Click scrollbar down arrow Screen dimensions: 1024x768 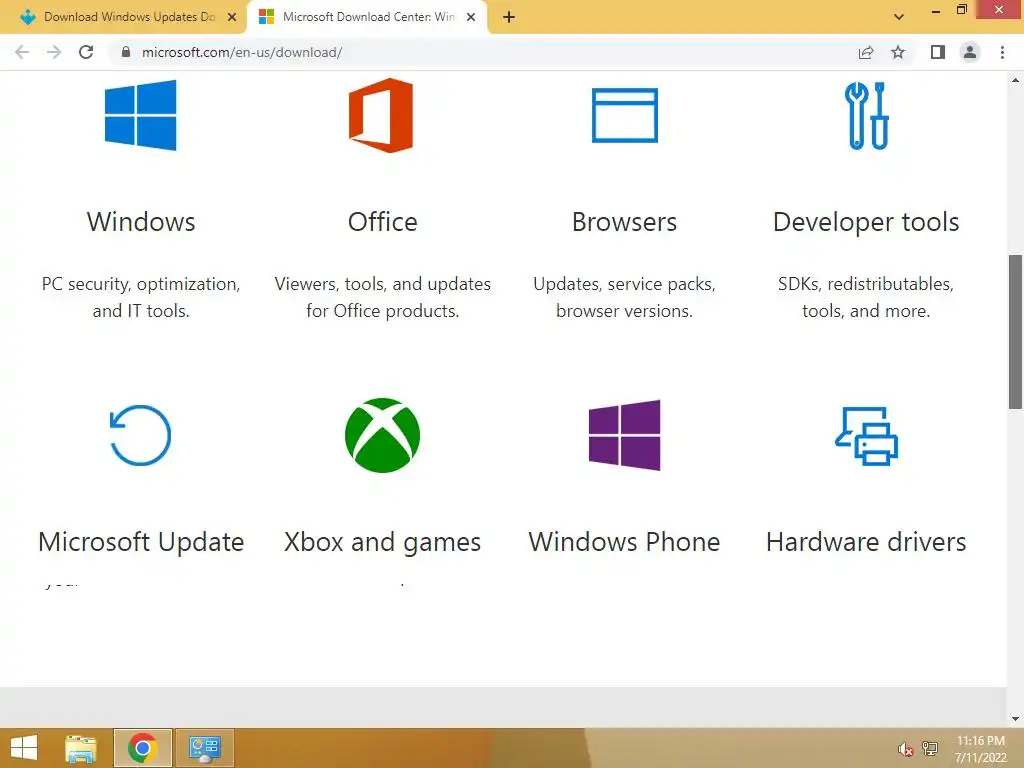tap(1015, 719)
